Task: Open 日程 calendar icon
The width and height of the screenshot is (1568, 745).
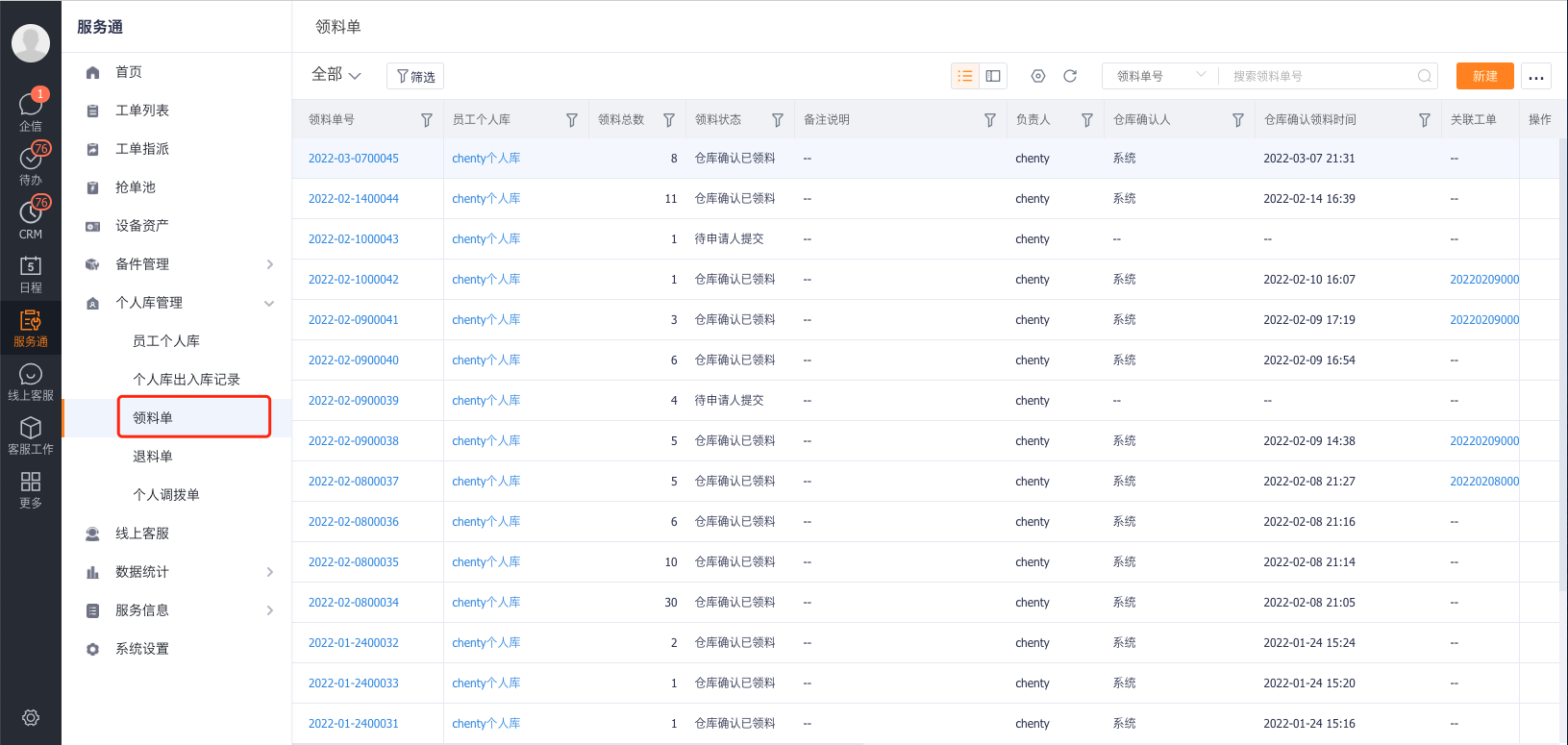Action: click(x=31, y=273)
